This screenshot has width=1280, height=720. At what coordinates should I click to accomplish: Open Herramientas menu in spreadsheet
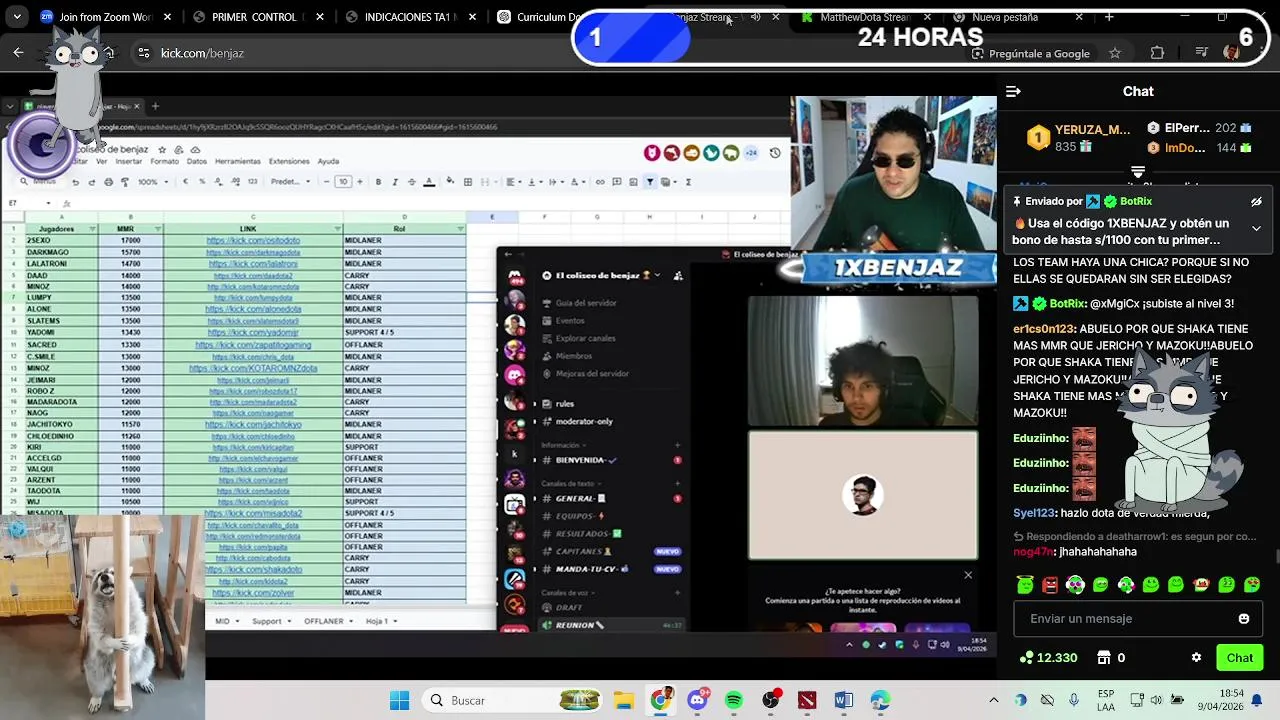(x=238, y=161)
